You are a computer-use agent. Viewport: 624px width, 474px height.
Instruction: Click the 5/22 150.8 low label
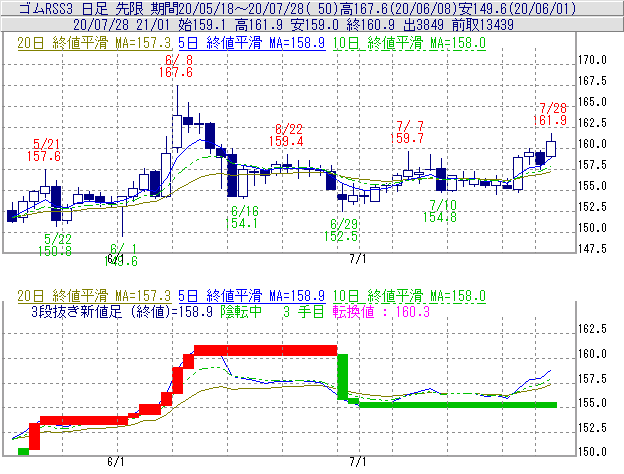pos(55,245)
